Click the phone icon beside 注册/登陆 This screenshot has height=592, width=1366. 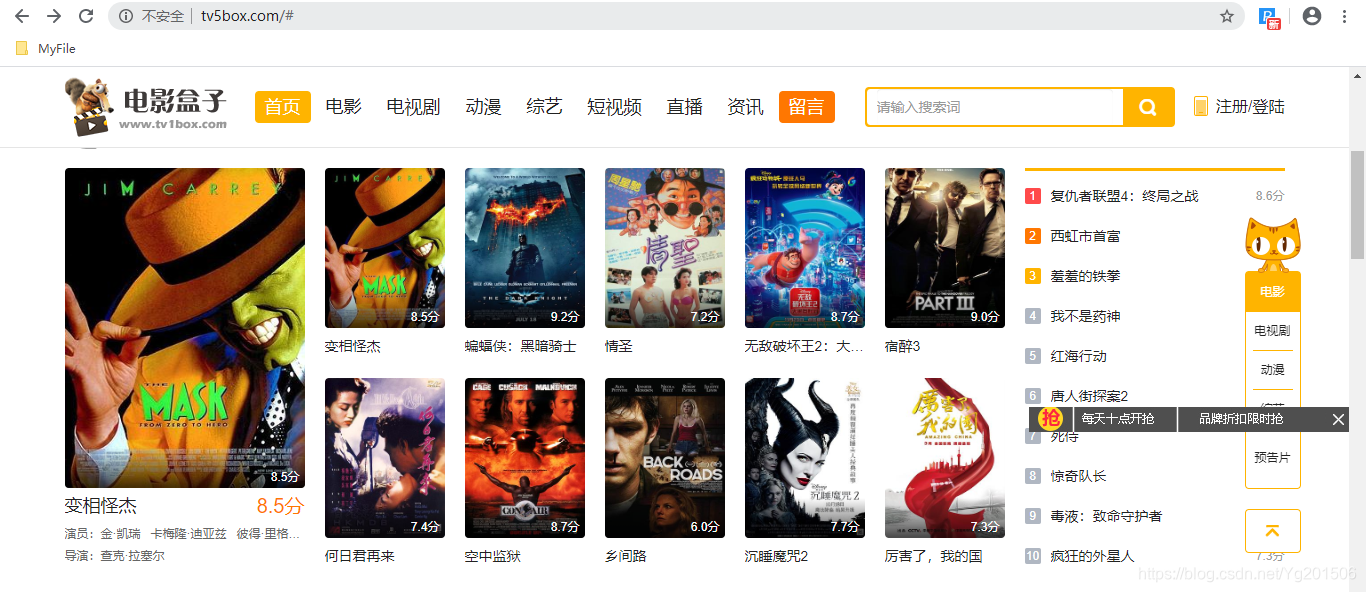click(1200, 106)
